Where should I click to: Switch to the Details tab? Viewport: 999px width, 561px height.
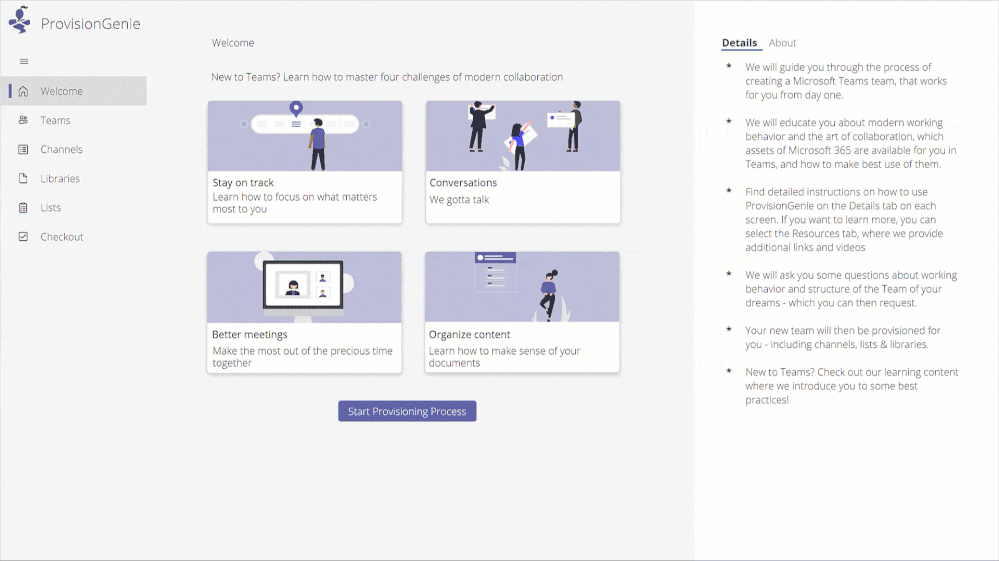point(739,43)
